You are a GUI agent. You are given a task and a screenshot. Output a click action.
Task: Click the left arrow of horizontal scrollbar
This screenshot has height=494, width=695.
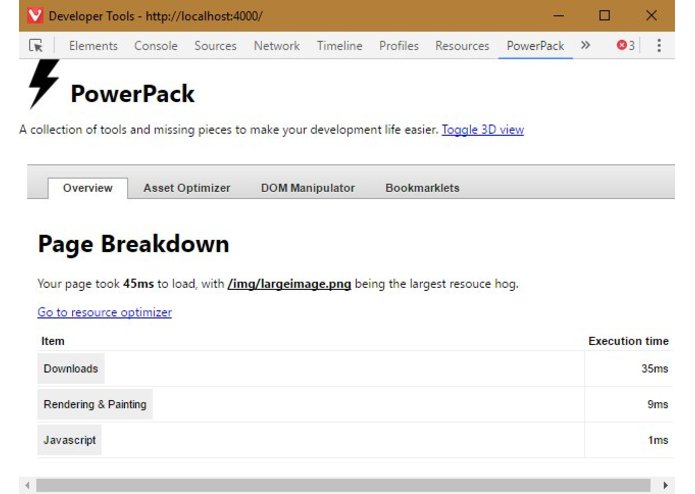[x=27, y=485]
